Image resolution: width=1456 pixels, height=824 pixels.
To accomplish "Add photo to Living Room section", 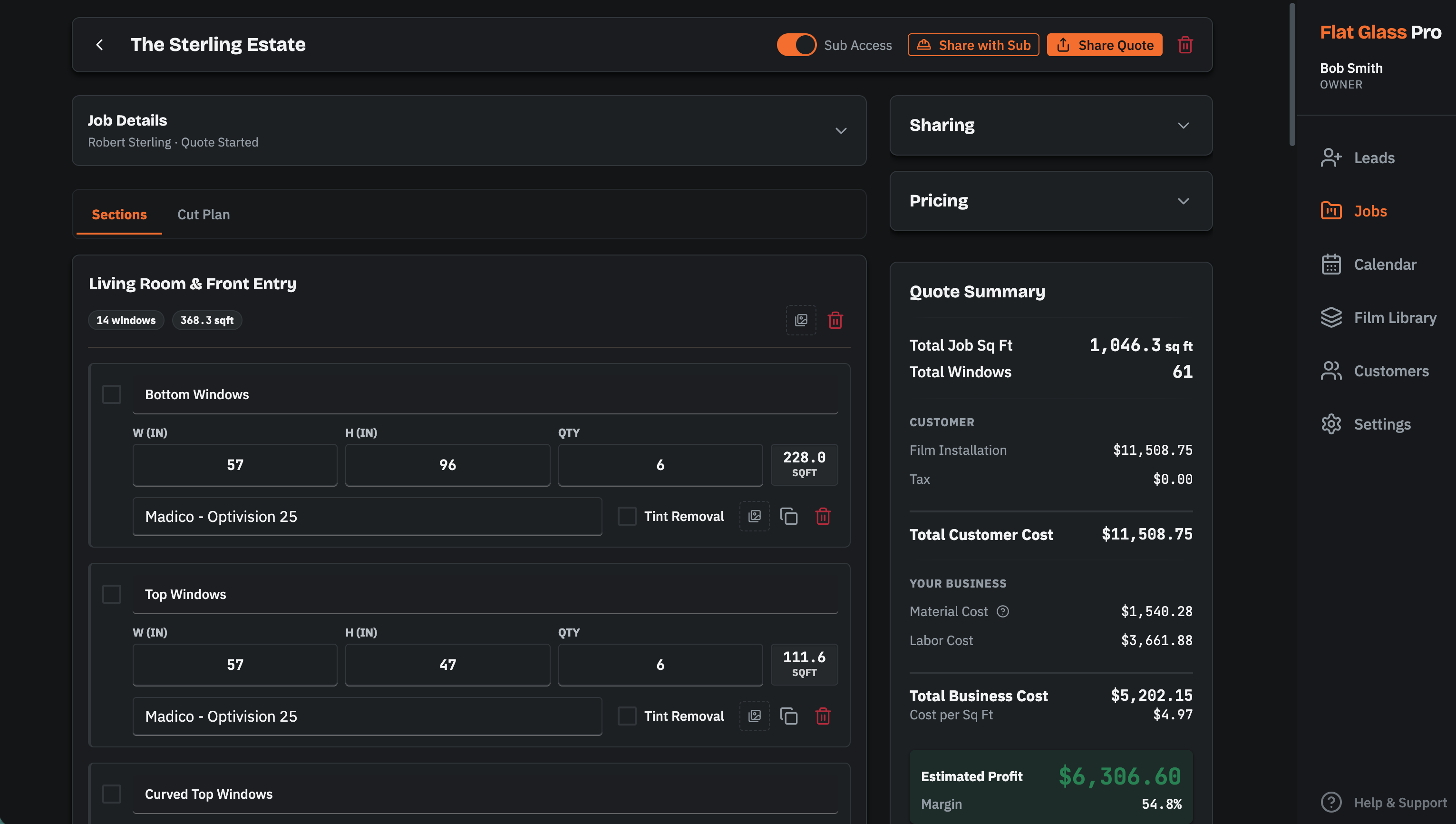I will (x=801, y=320).
